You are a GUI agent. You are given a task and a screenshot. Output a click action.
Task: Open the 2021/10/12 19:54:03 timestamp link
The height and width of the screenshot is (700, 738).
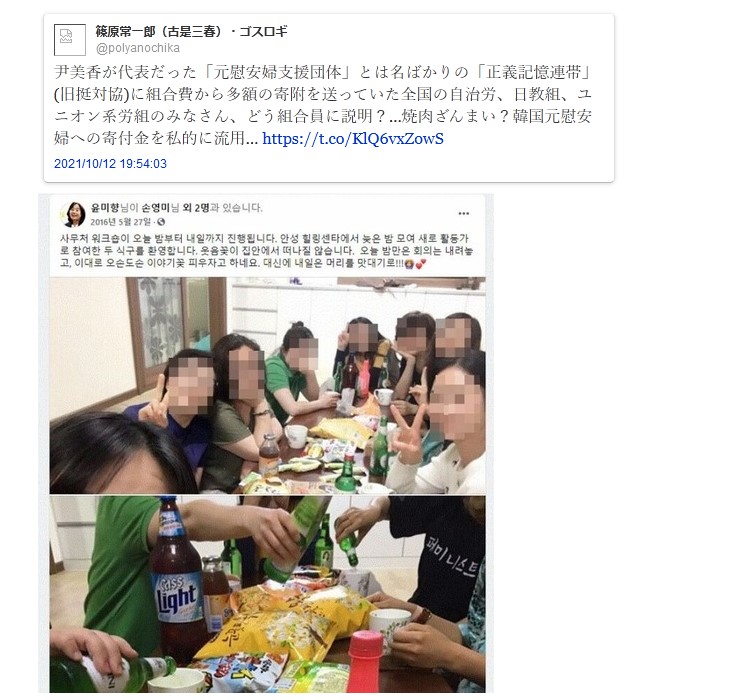coord(110,164)
